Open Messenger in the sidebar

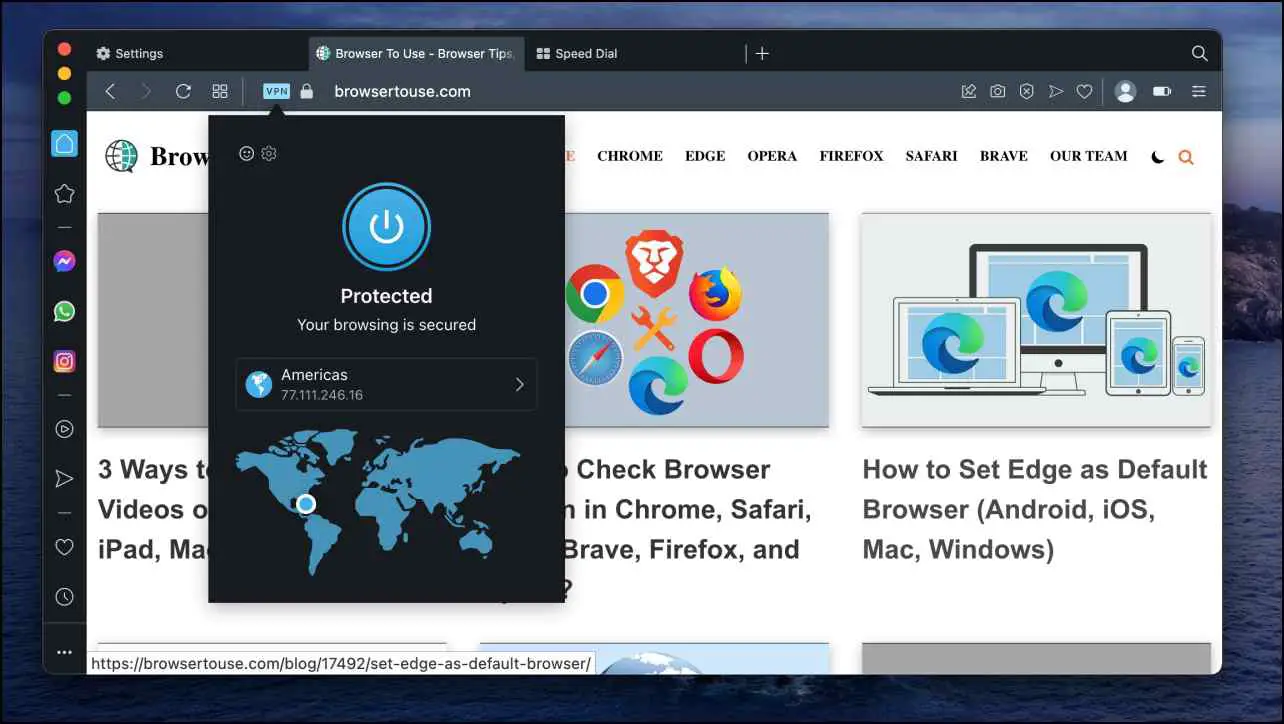64,262
